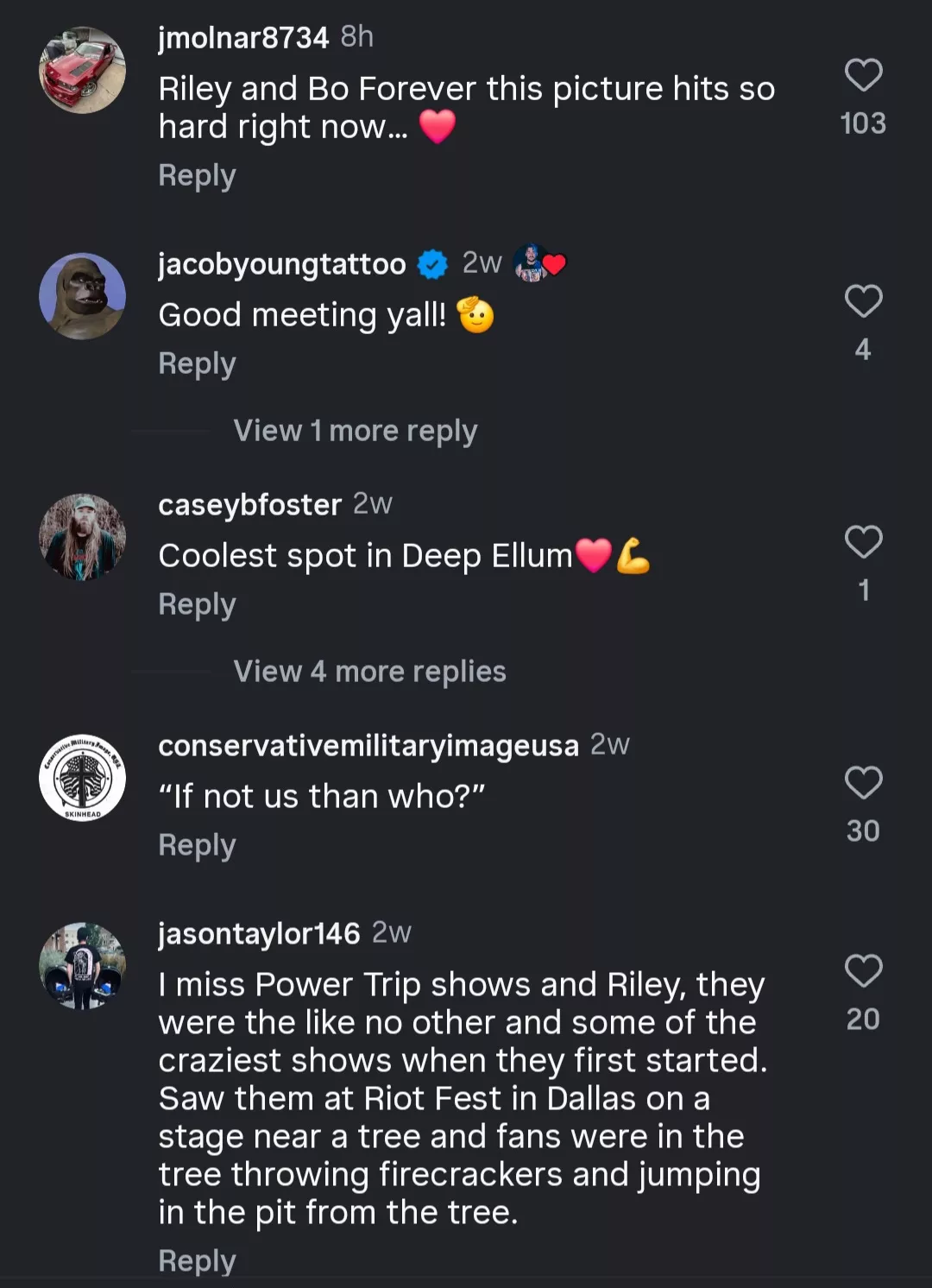Tap heart on conservativemilitaryimageusa's comment
The height and width of the screenshot is (1288, 932).
[x=863, y=783]
